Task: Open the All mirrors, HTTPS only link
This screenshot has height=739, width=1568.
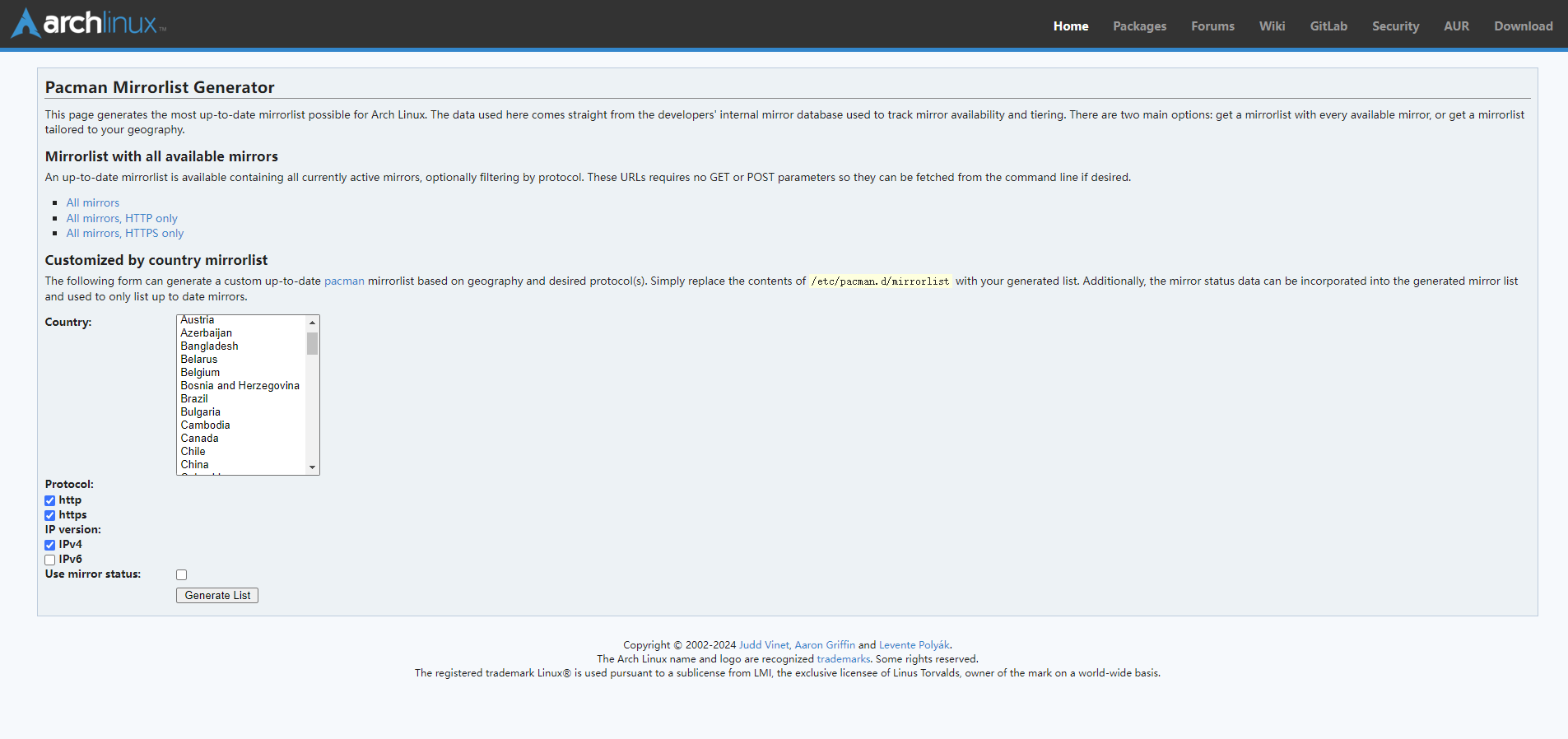Action: tap(125, 234)
